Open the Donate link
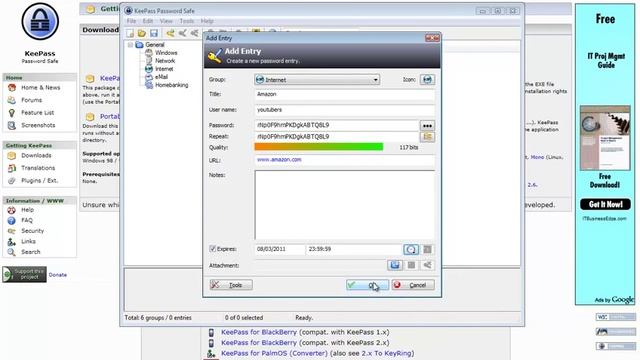Viewport: 640px width, 360px height. [x=58, y=275]
